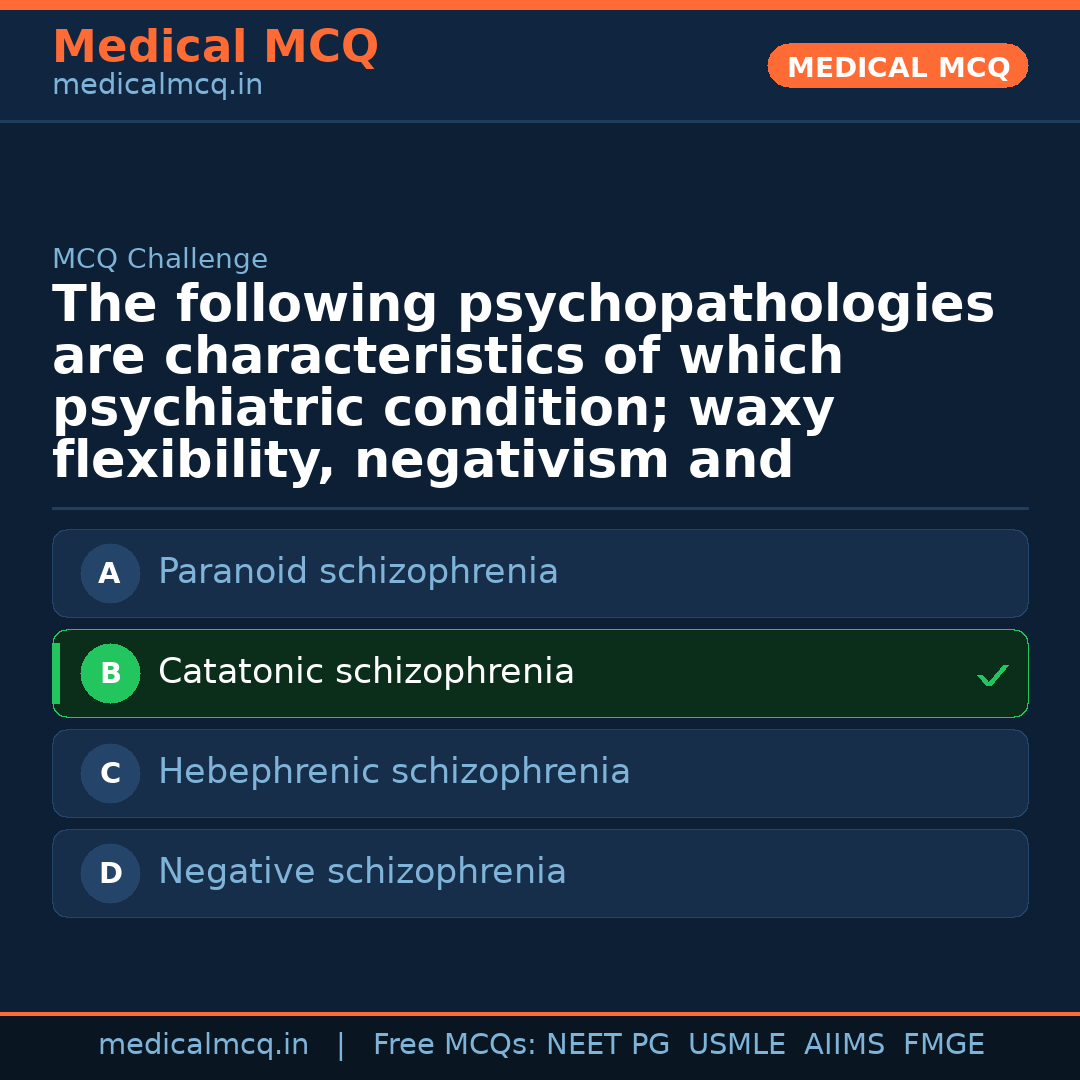This screenshot has height=1080, width=1080.
Task: Click the USMLE text in the footer
Action: pyautogui.click(x=737, y=1045)
